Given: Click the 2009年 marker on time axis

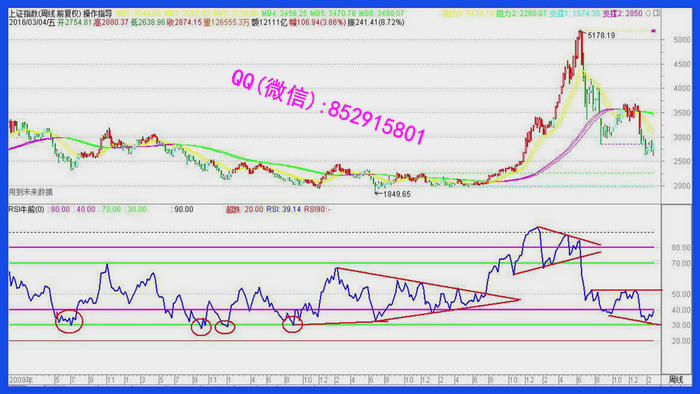Looking at the screenshot, I should coord(21,380).
